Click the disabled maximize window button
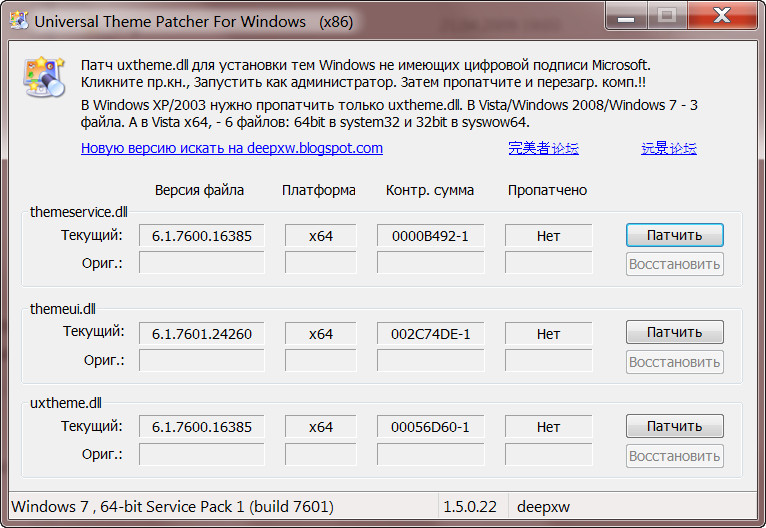 667,16
